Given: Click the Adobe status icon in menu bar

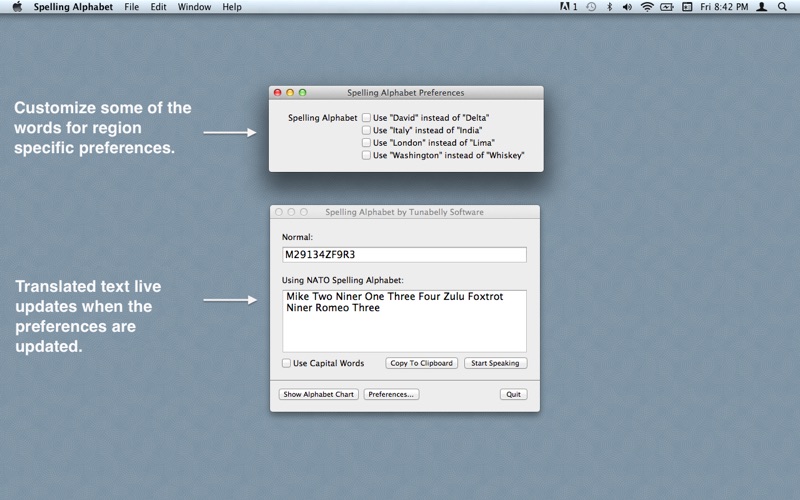Looking at the screenshot, I should coord(568,7).
